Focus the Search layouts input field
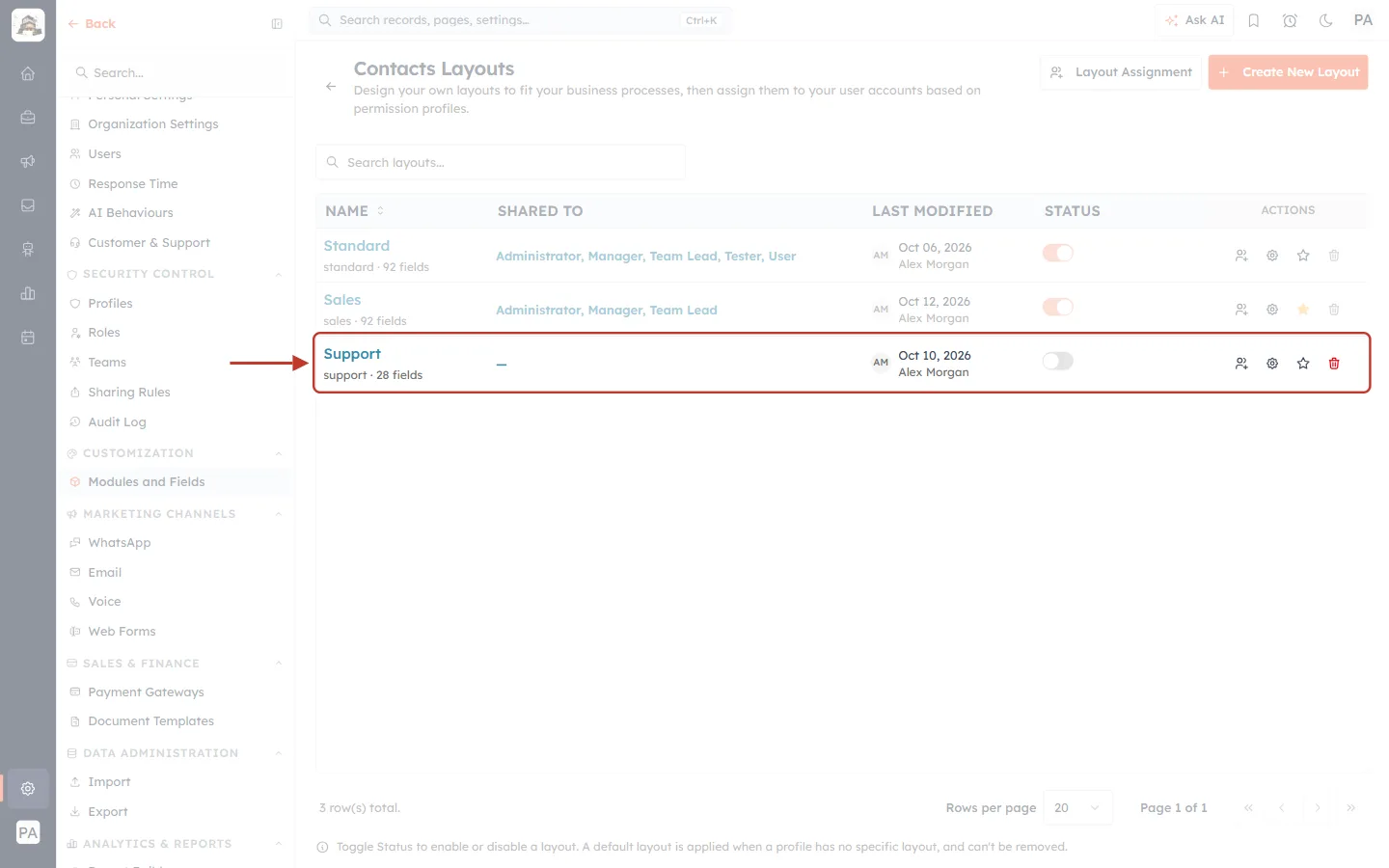Image resolution: width=1389 pixels, height=868 pixels. [501, 163]
